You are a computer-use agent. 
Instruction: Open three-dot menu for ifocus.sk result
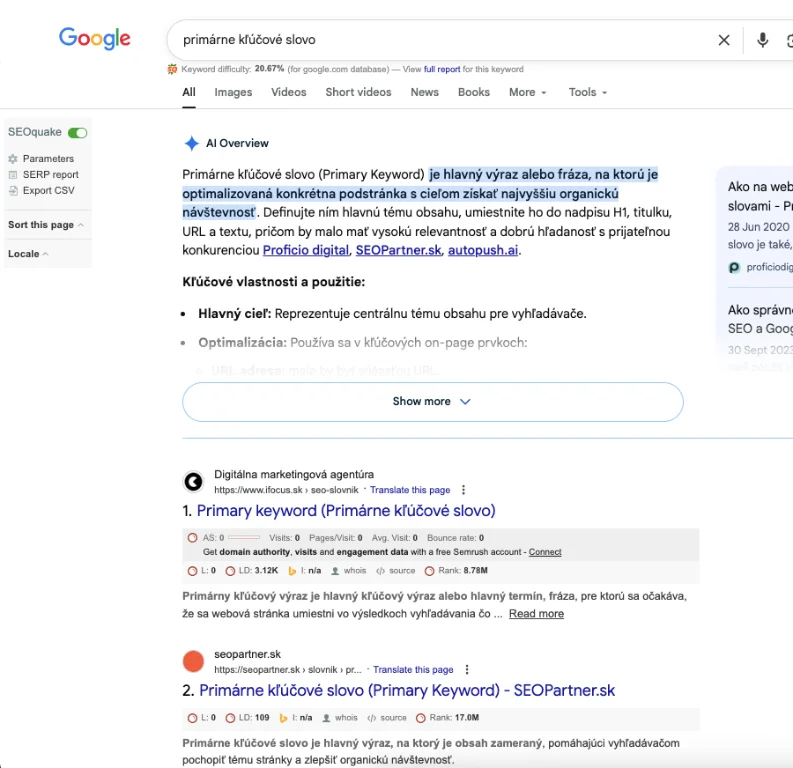coord(462,490)
